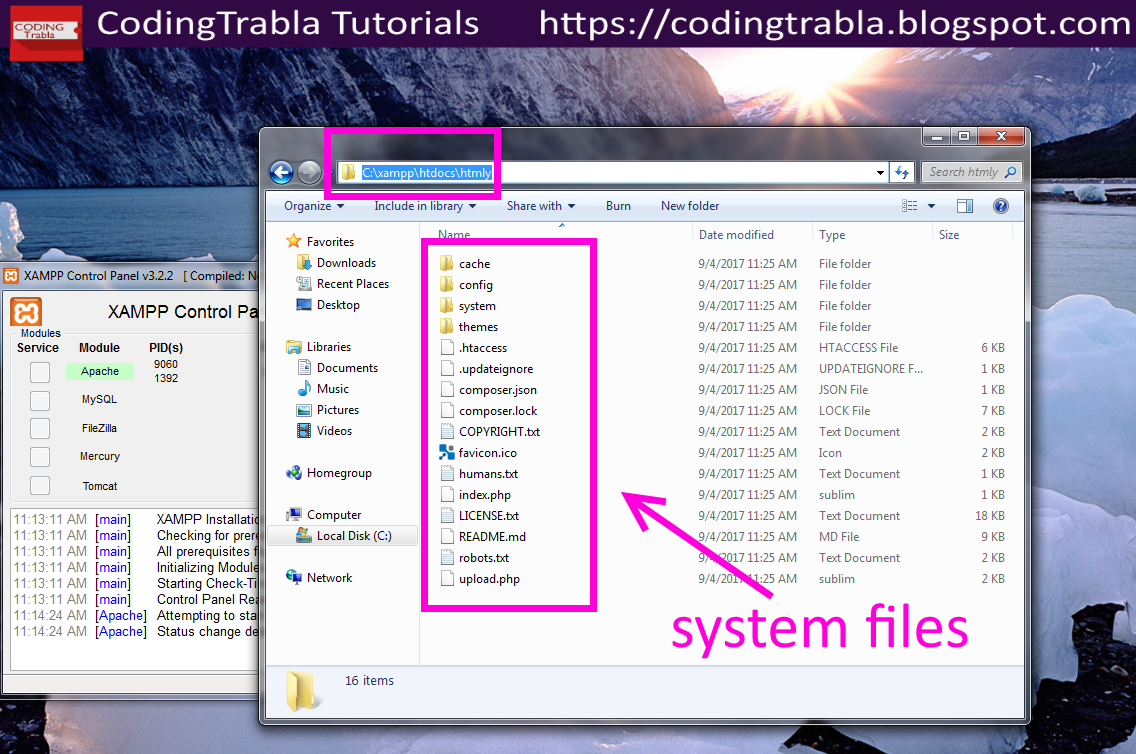The width and height of the screenshot is (1136, 754).
Task: Click the Explorer Back navigation arrow
Action: (x=281, y=172)
